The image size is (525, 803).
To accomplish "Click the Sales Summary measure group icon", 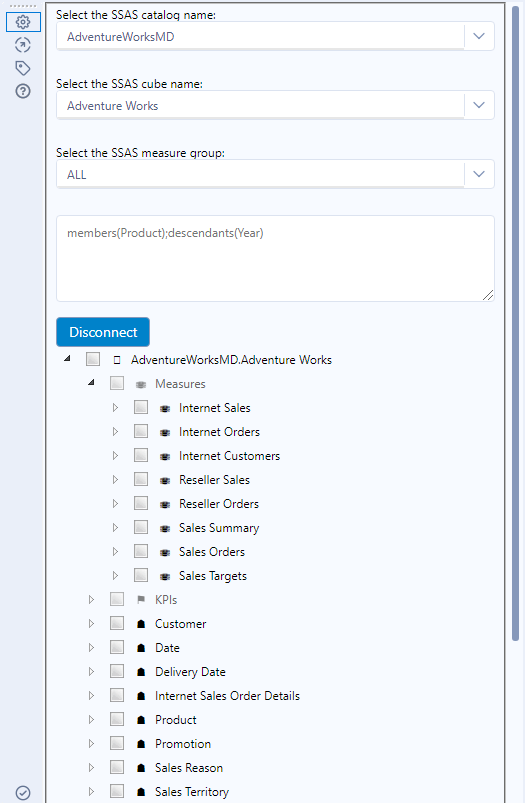I will click(x=165, y=528).
